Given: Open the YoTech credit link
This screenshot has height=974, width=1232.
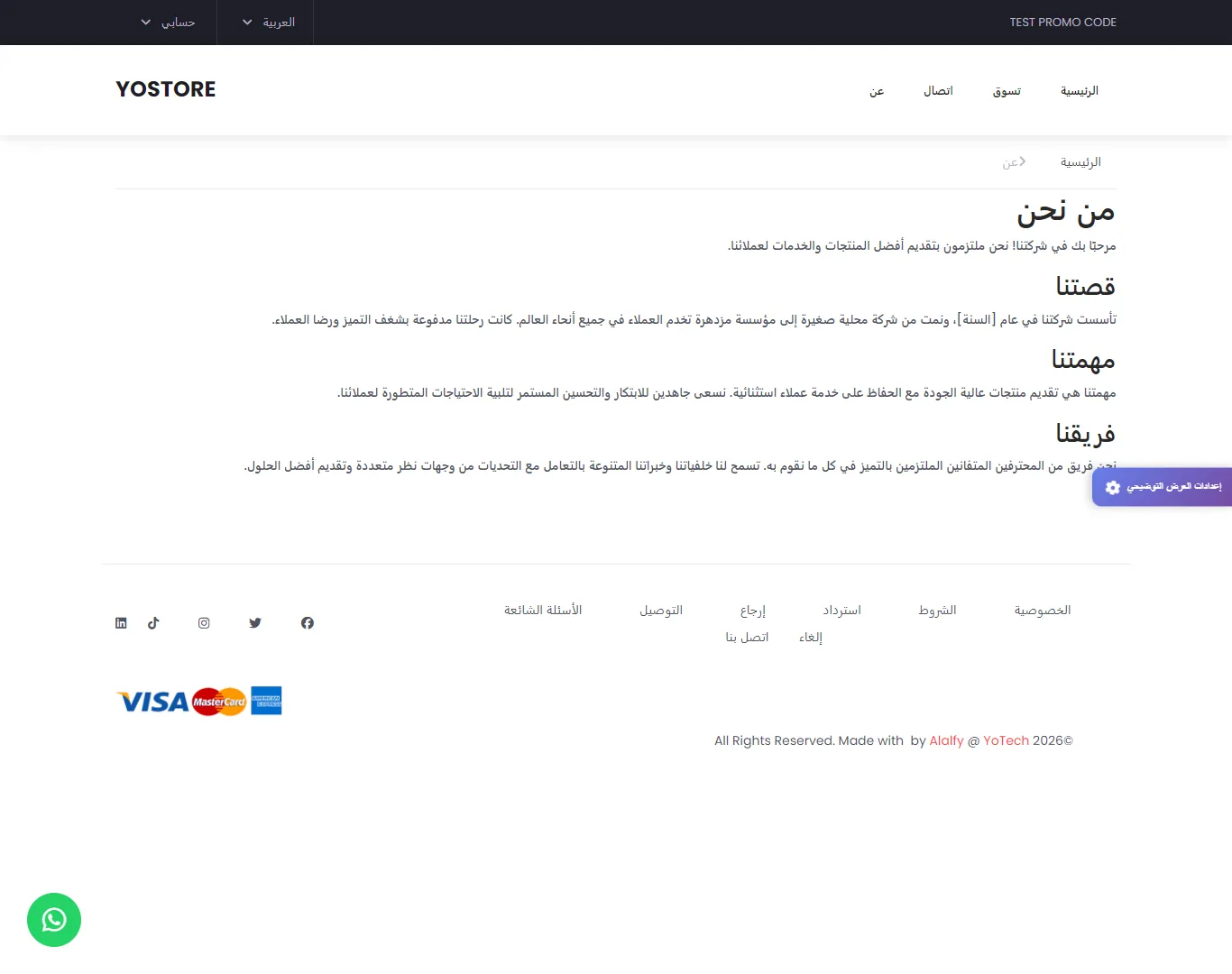Looking at the screenshot, I should (x=1006, y=740).
